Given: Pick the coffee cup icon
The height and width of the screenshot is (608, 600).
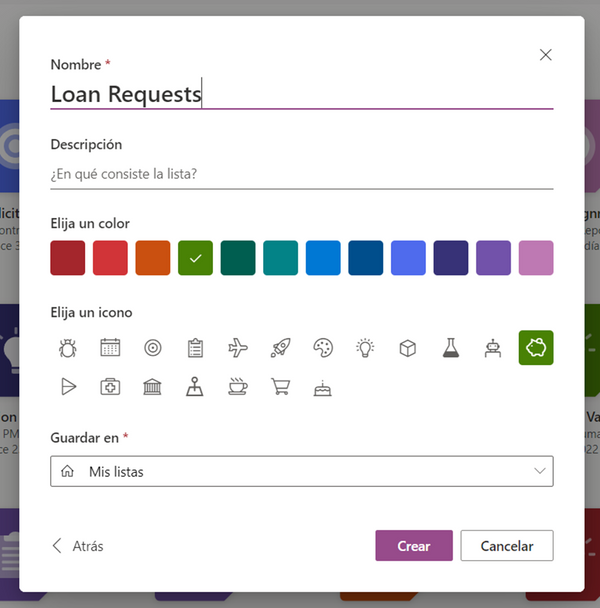Looking at the screenshot, I should [x=238, y=387].
